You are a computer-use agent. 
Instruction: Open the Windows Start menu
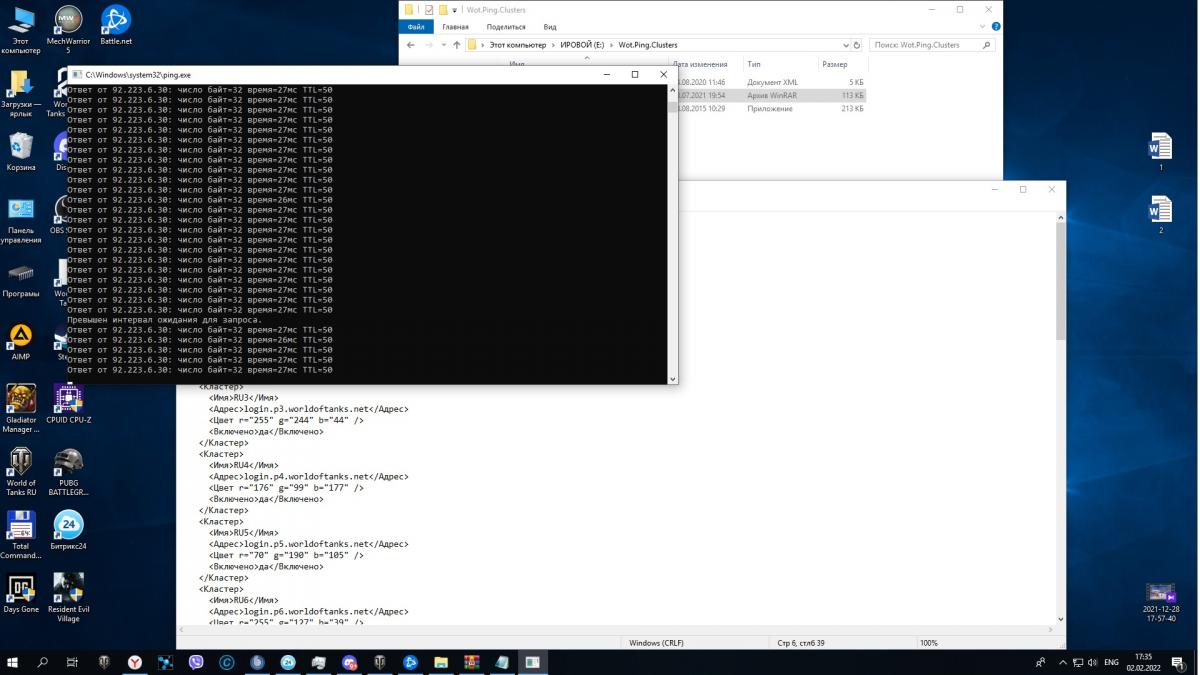14,662
